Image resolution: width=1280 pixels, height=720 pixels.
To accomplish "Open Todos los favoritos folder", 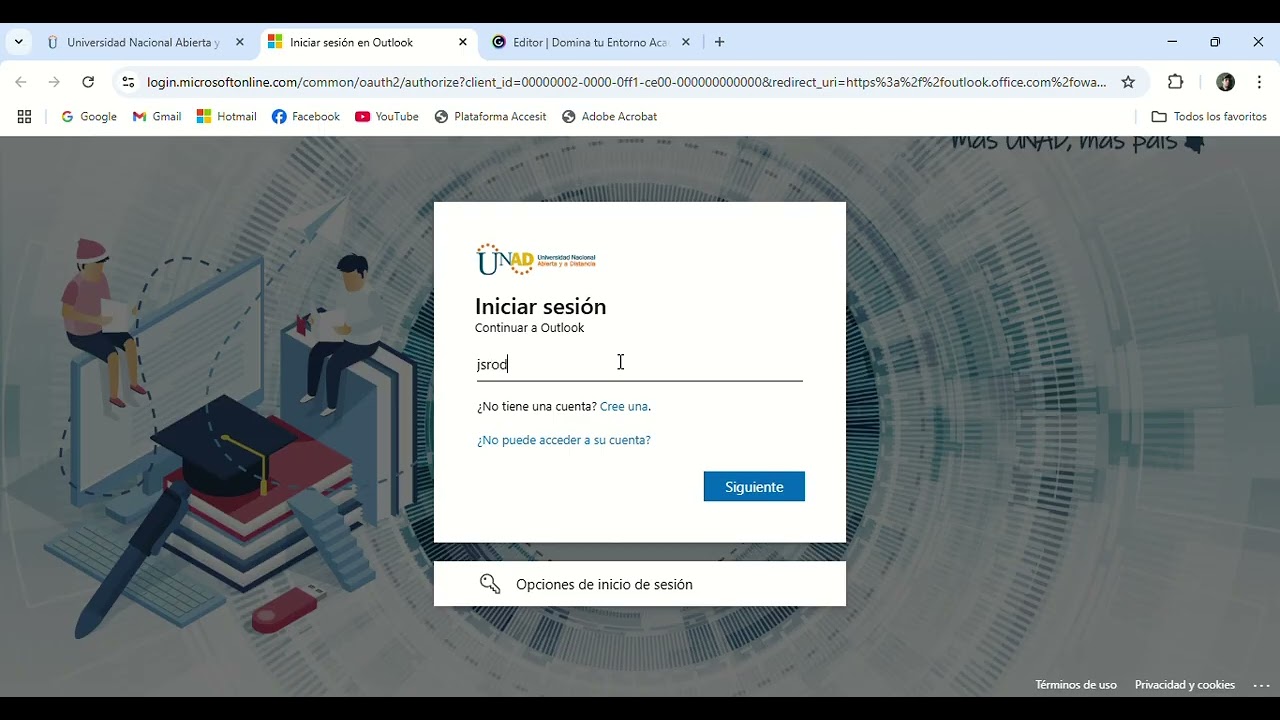I will coord(1209,117).
